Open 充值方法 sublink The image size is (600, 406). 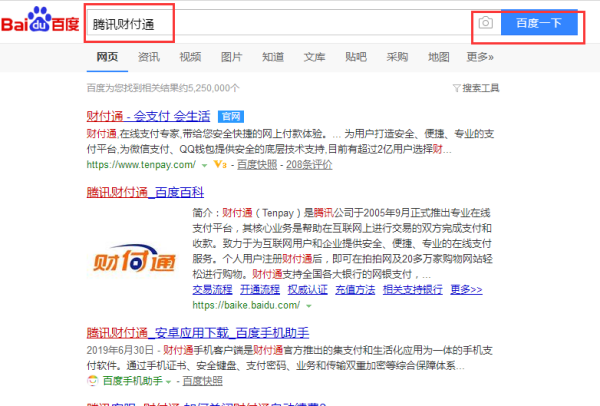click(355, 290)
